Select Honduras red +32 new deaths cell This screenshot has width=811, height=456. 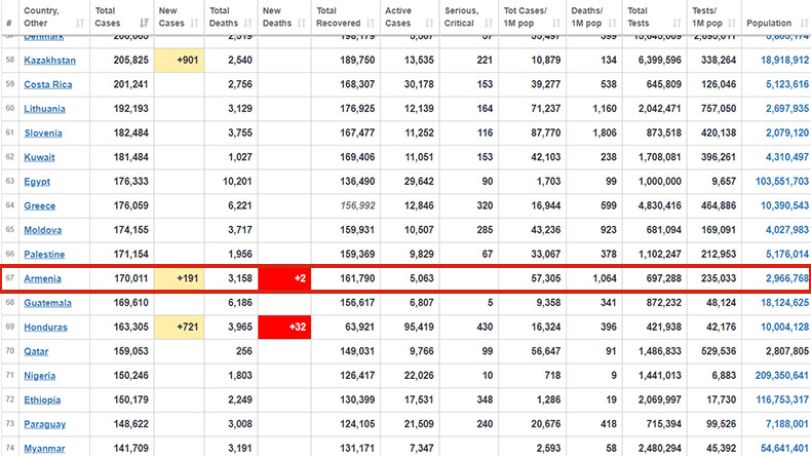(284, 327)
